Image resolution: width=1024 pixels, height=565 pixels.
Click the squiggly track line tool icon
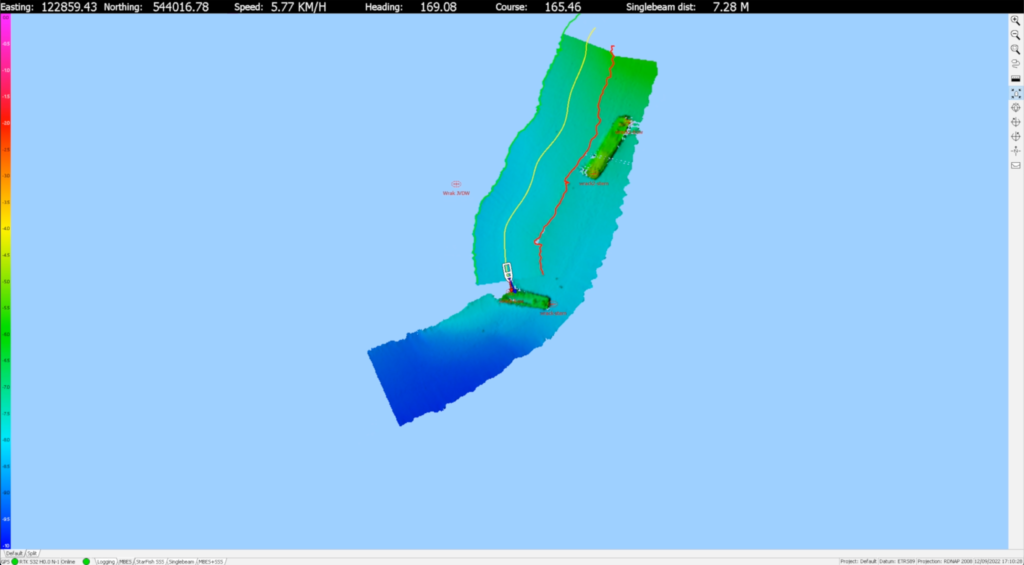pyautogui.click(x=1016, y=63)
